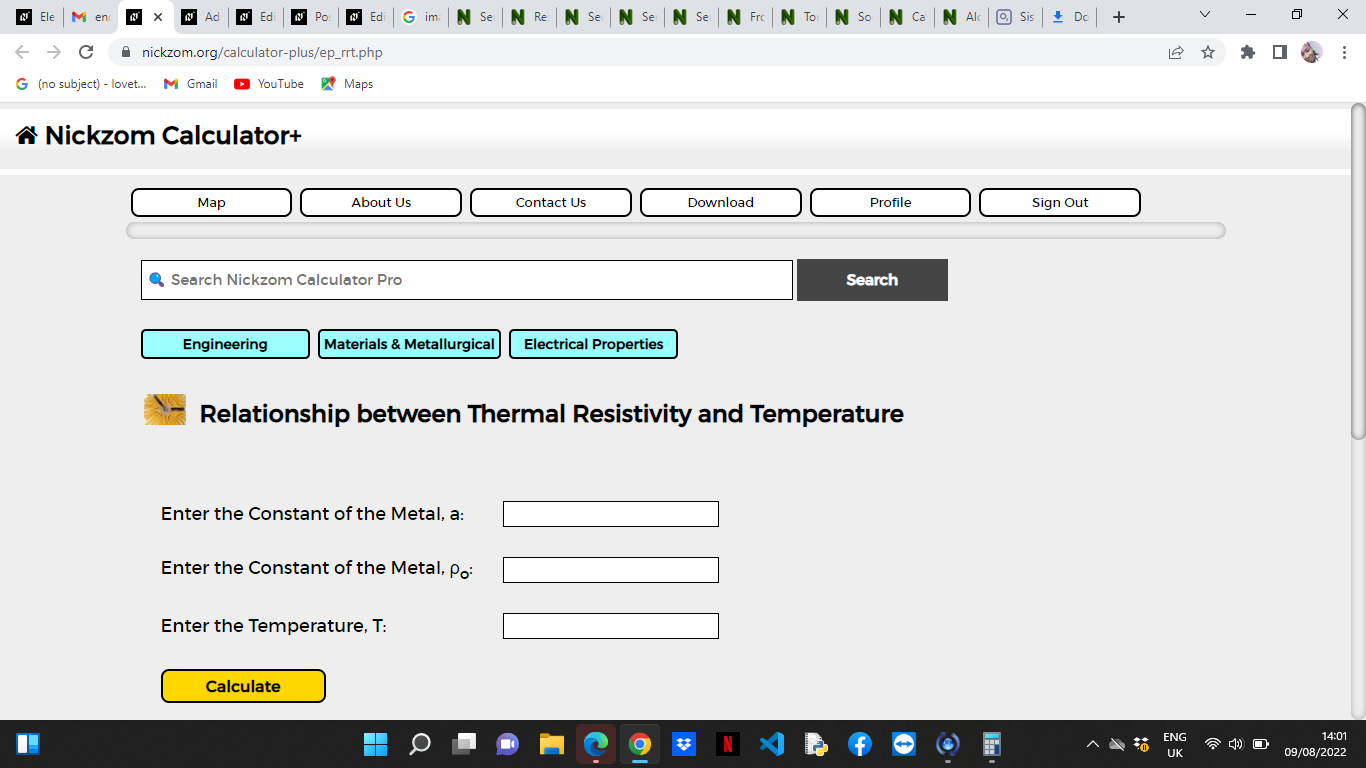Viewport: 1366px width, 768px height.
Task: Reload the current page
Action: 86,52
